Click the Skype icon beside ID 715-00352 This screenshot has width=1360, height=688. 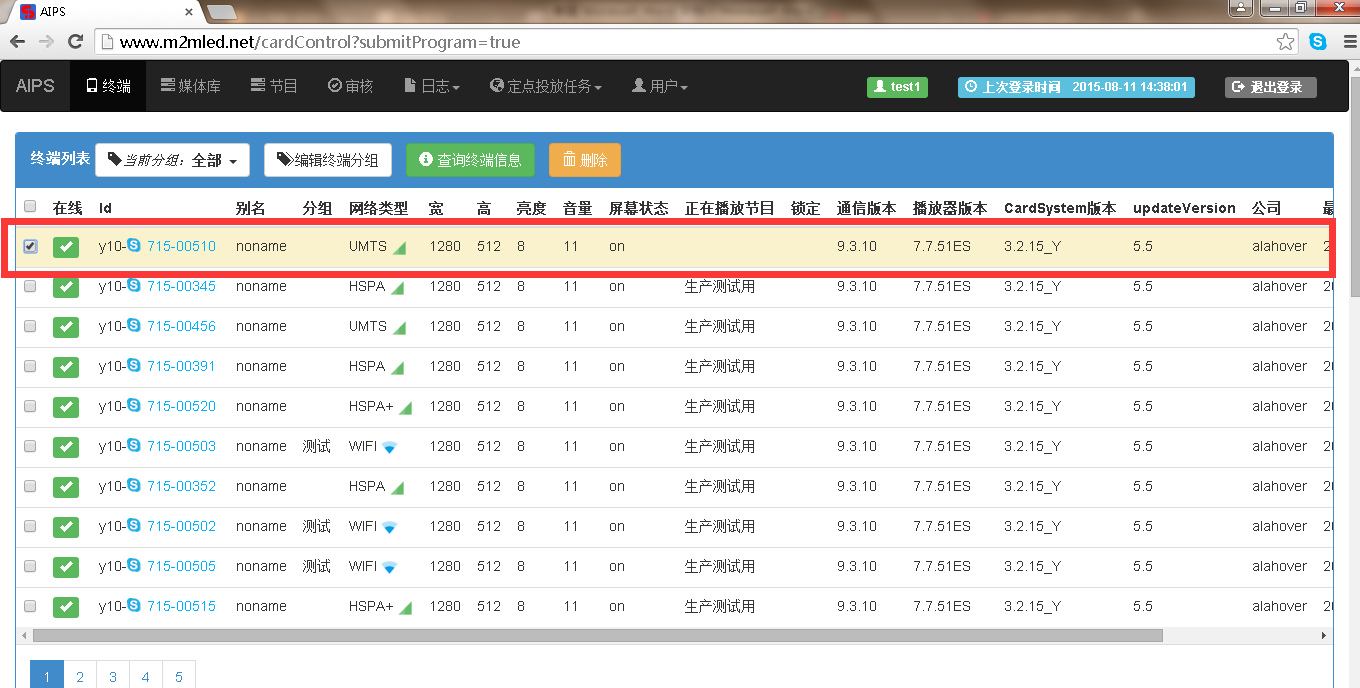point(134,486)
